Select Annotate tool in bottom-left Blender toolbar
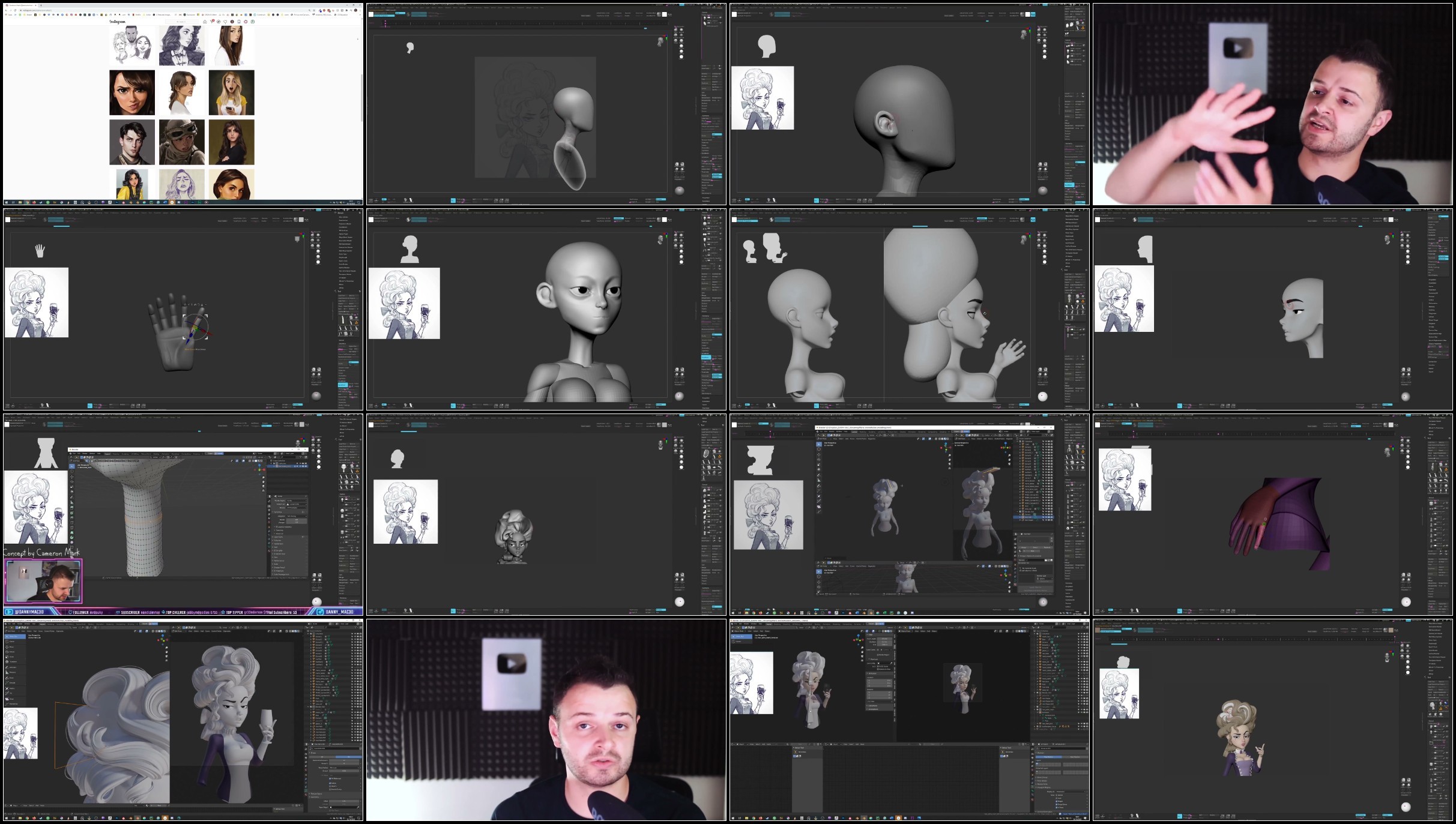The height and width of the screenshot is (824, 1456). click(x=11, y=667)
